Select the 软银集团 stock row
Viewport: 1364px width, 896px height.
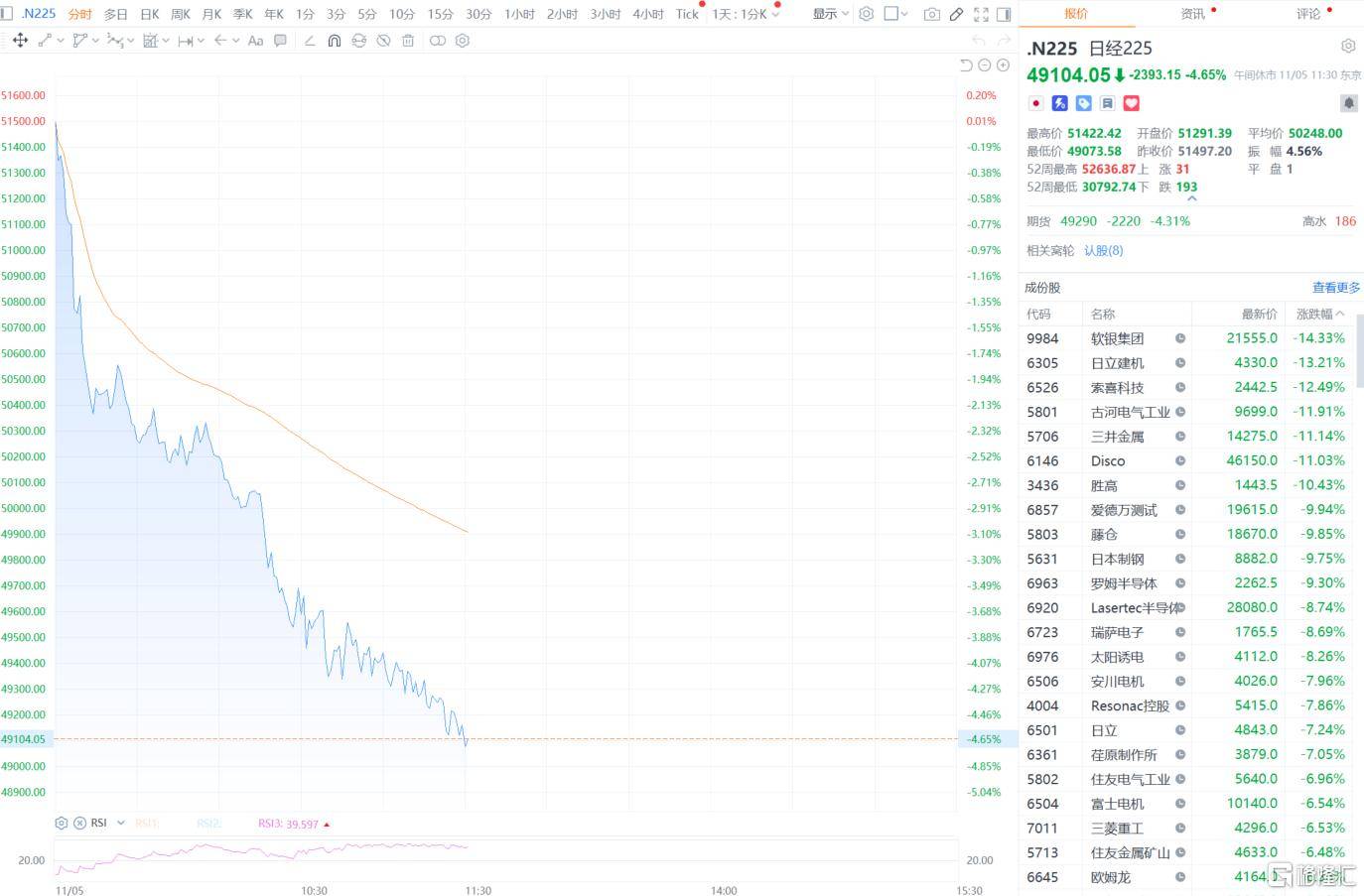(1117, 338)
